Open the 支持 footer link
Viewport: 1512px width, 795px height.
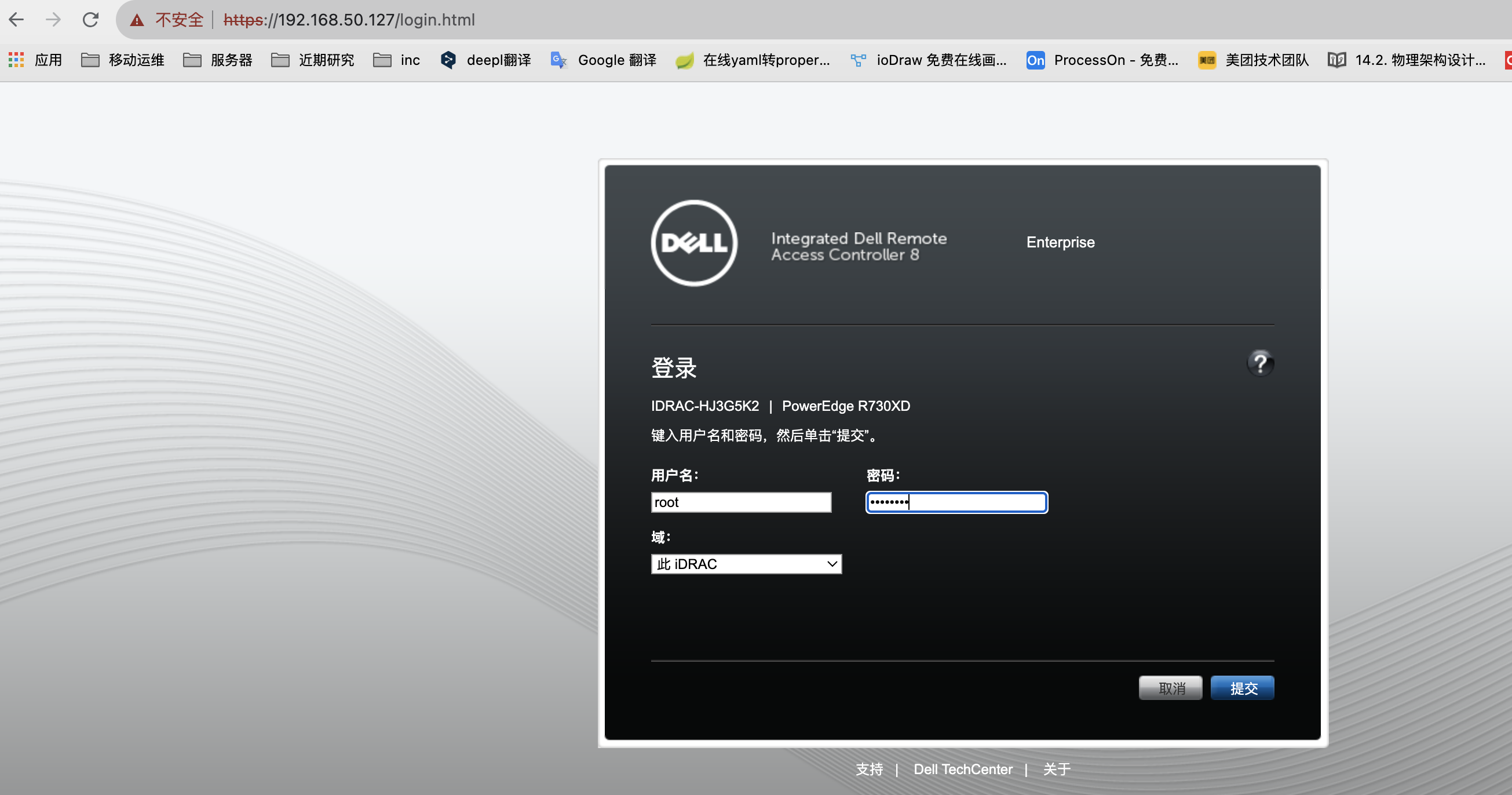coord(870,769)
